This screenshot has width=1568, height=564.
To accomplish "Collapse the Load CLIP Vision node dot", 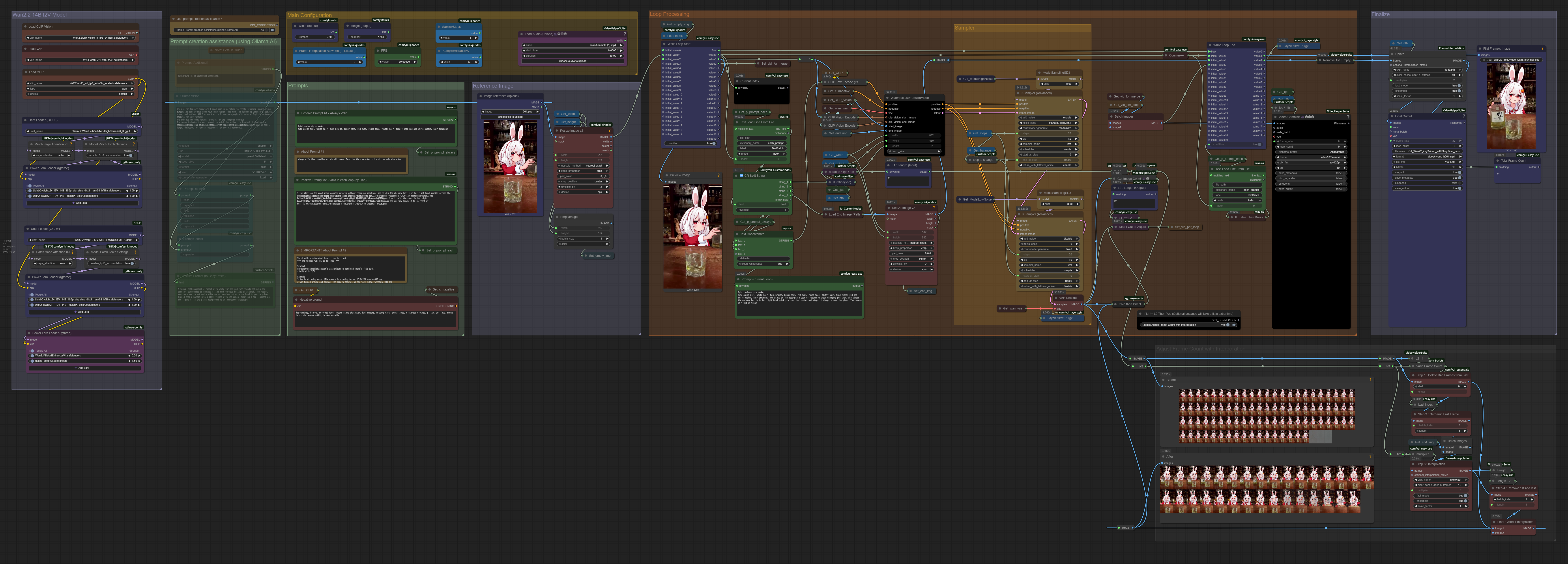I will click(x=26, y=27).
